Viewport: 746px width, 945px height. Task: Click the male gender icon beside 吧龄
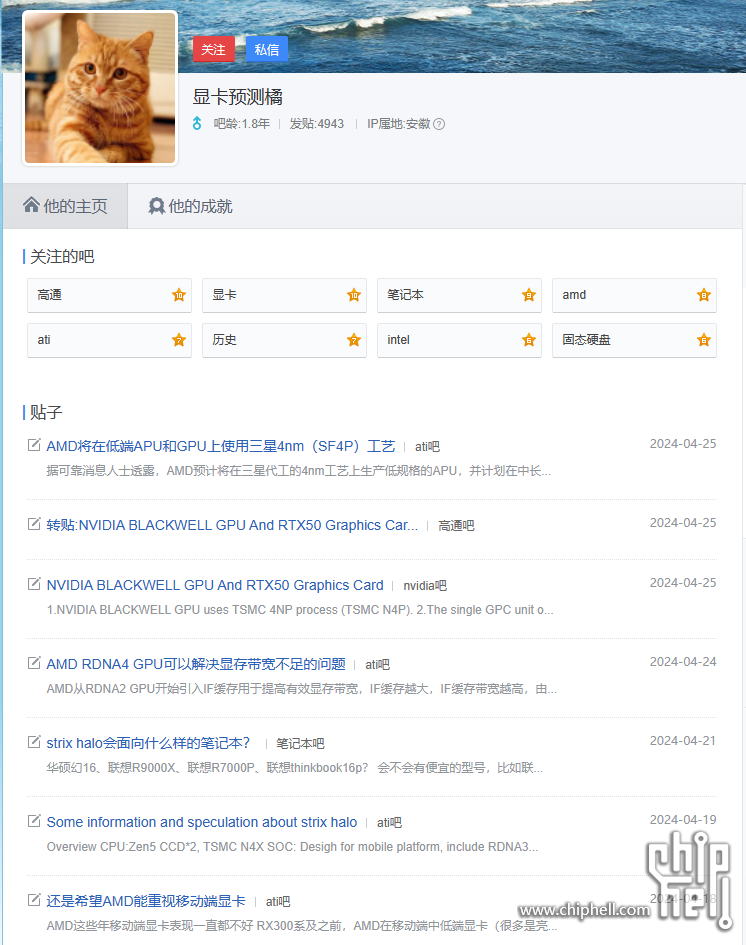(197, 124)
